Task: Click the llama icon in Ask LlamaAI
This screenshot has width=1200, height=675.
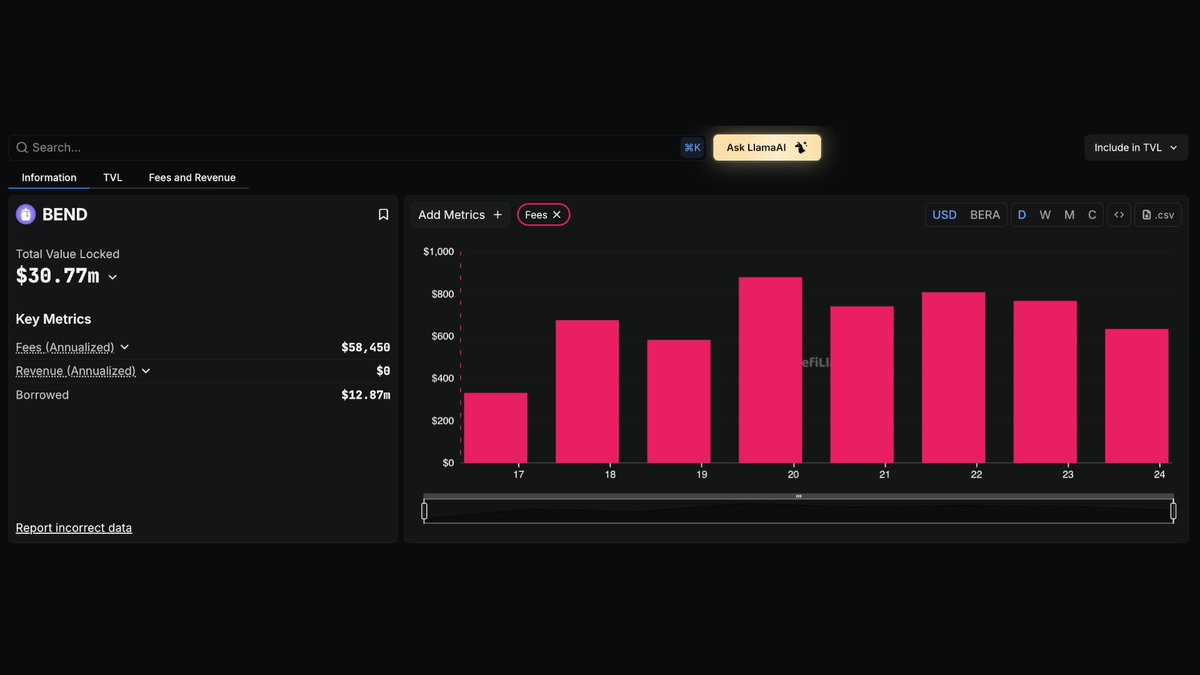Action: click(x=800, y=148)
